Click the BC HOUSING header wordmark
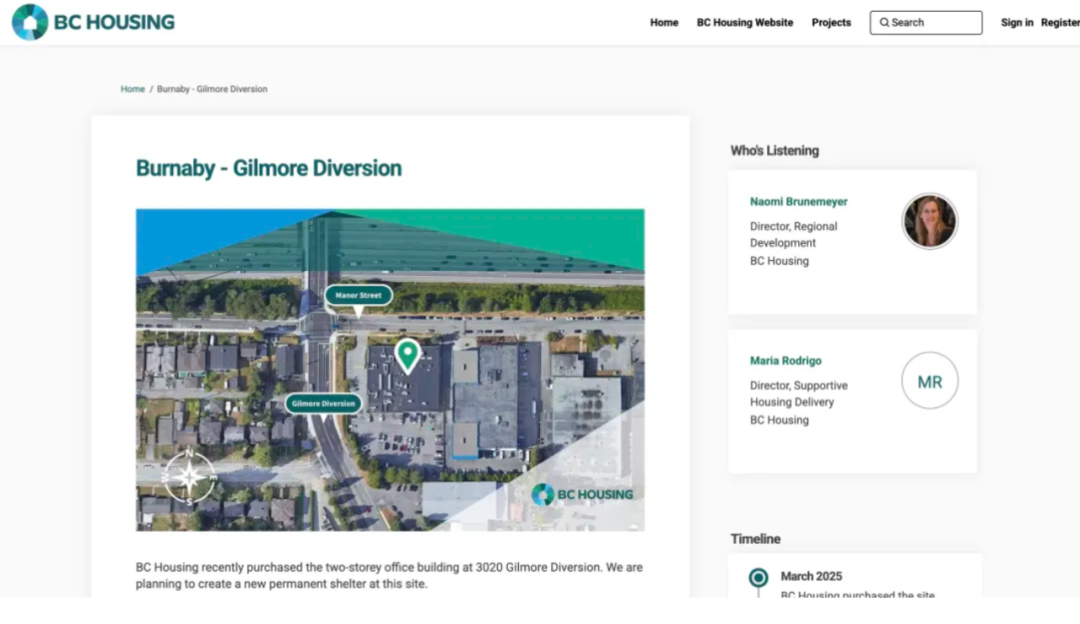This screenshot has height=624, width=1080. coord(114,22)
